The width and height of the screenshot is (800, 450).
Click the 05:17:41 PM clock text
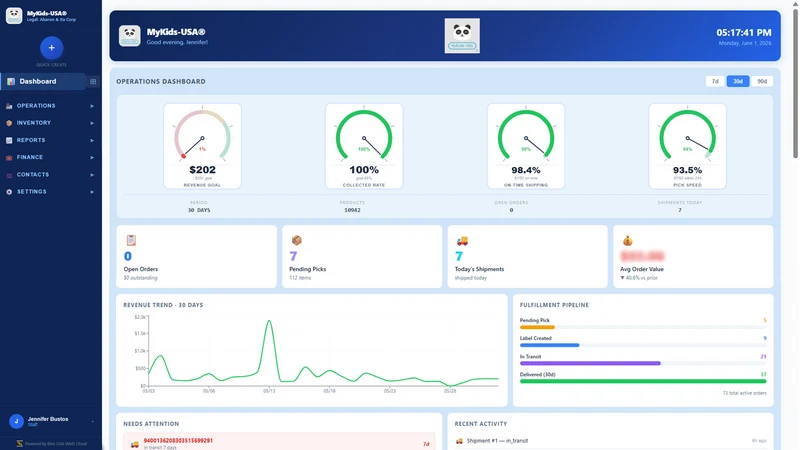(744, 33)
